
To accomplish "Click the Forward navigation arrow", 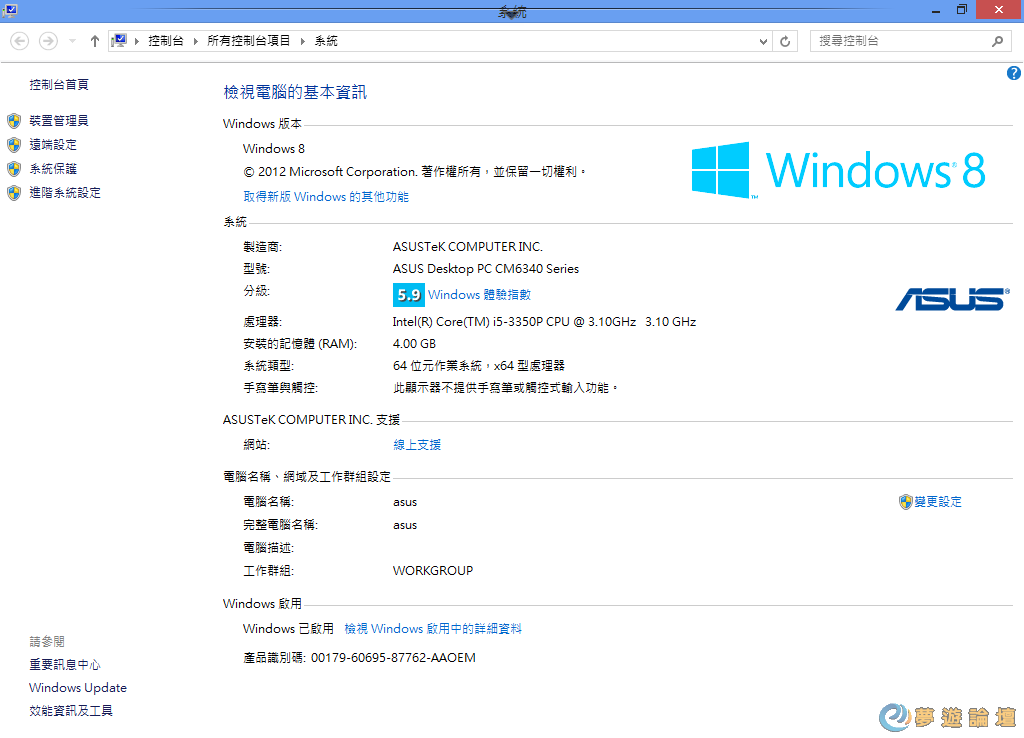I will point(47,41).
